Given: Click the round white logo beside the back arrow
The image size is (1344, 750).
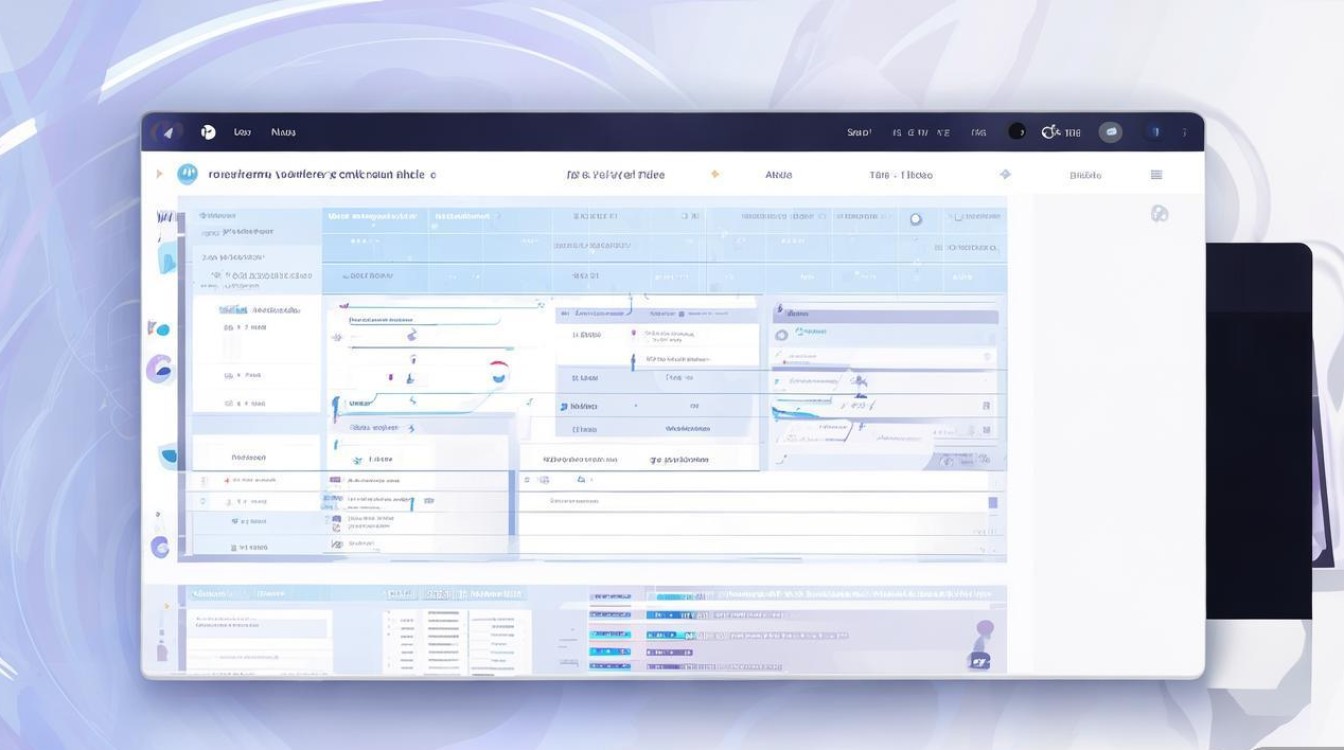Looking at the screenshot, I should 208,132.
